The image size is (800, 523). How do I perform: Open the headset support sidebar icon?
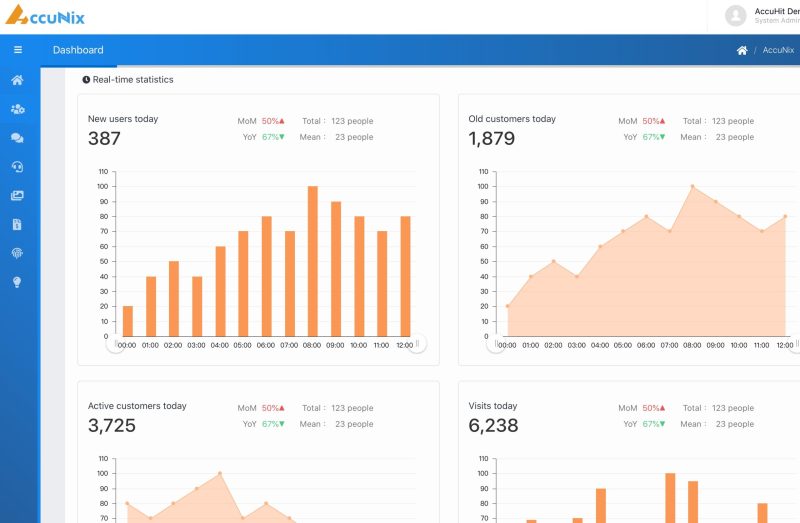point(17,167)
